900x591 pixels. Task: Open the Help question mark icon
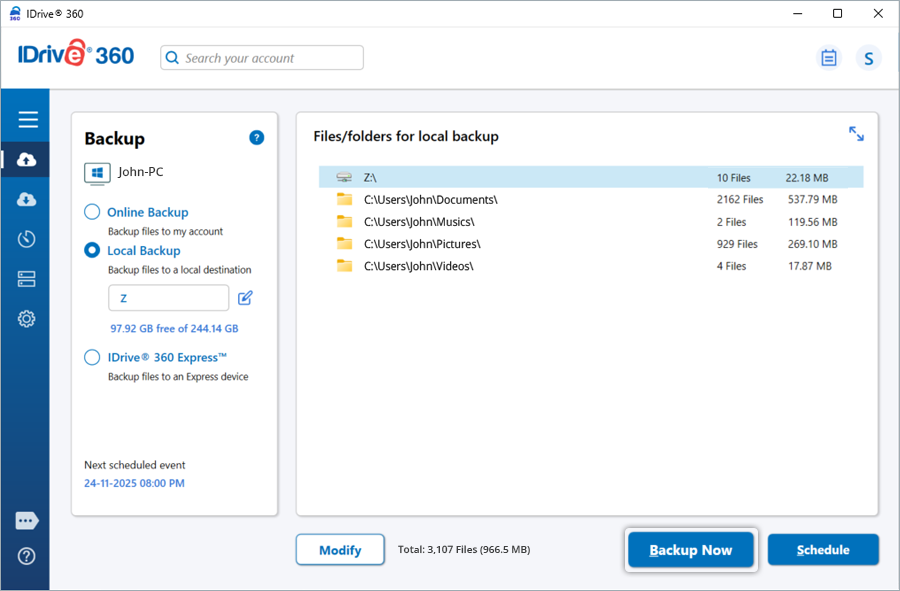tap(27, 556)
